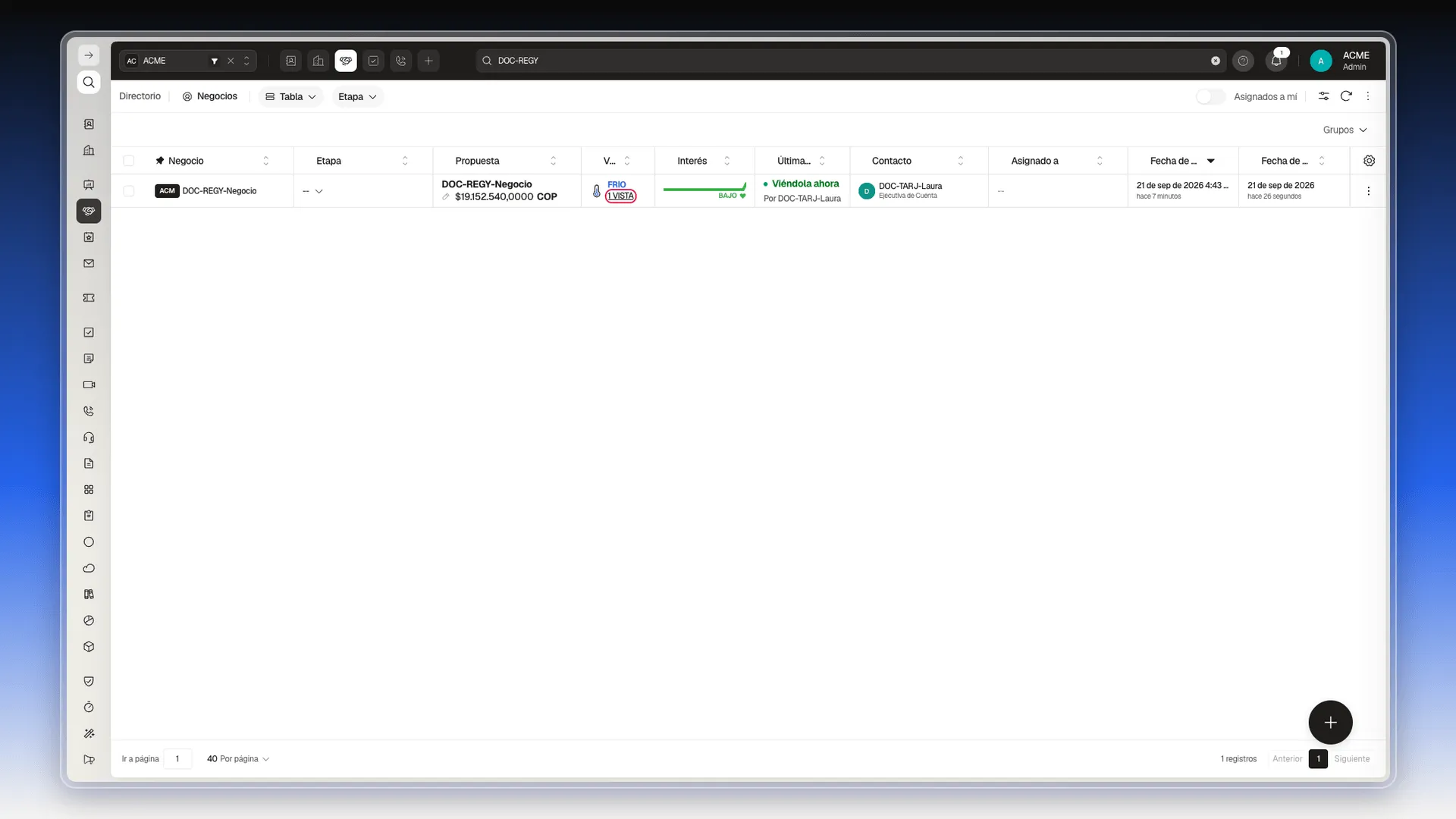Open the sidebar search magnifier button
This screenshot has width=1456, height=819.
(89, 82)
